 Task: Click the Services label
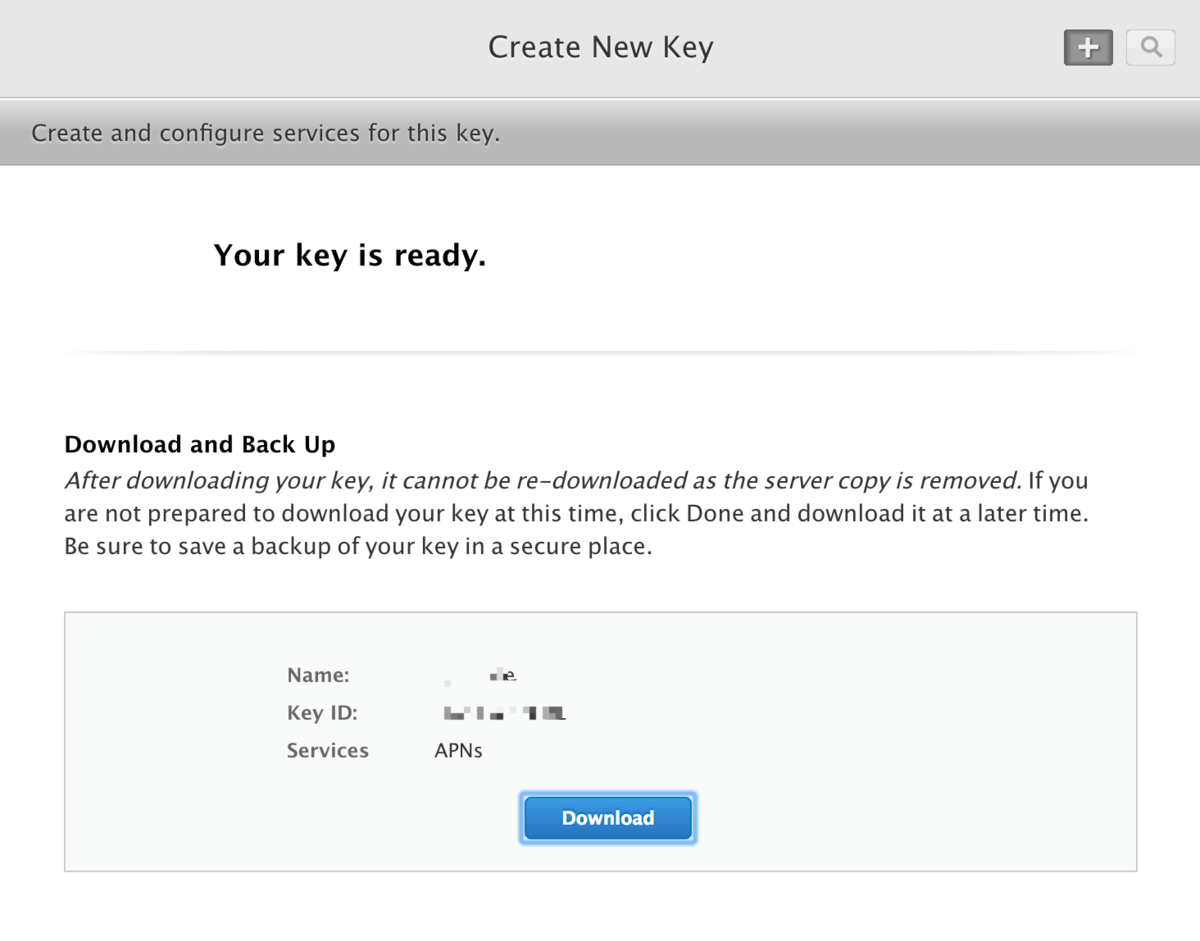pos(327,750)
